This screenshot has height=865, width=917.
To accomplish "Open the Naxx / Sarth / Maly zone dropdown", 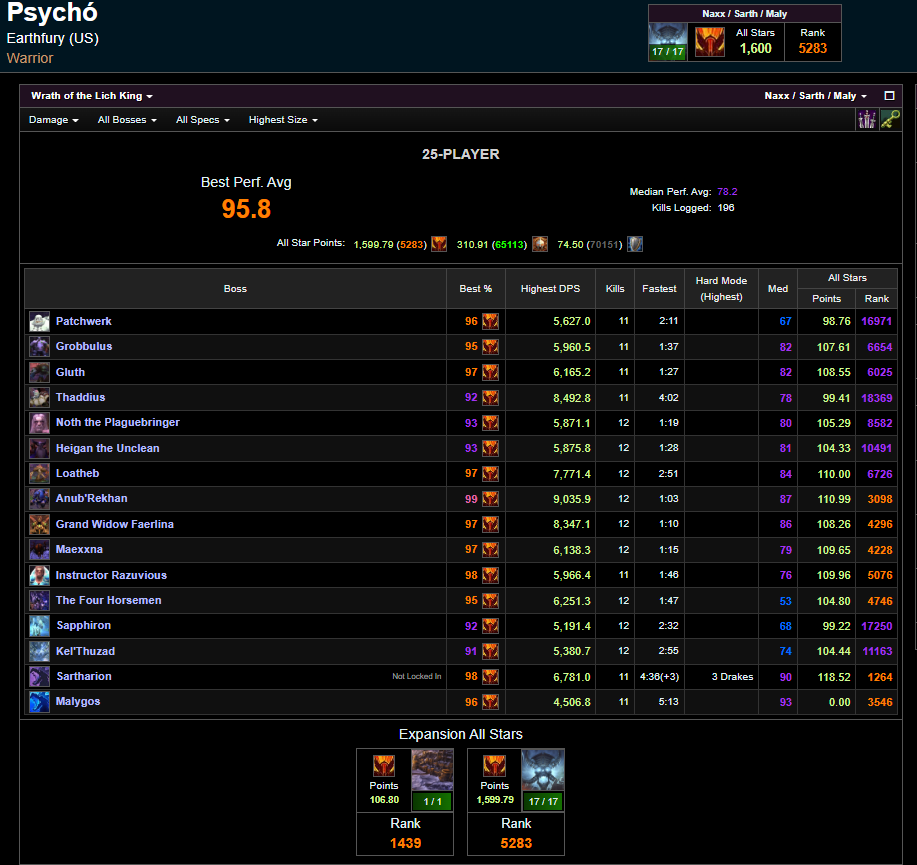I will (x=815, y=96).
